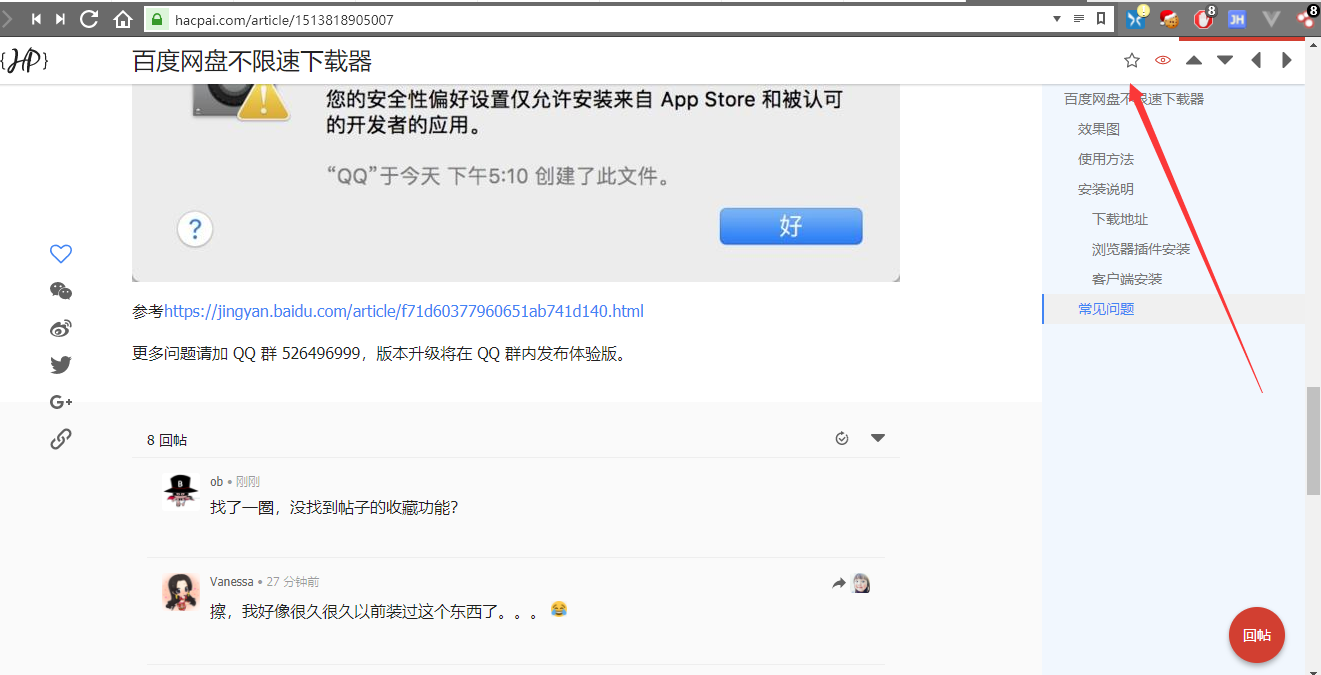The height and width of the screenshot is (675, 1321).
Task: Click the skip-to-first navigation button
Action: click(35, 18)
